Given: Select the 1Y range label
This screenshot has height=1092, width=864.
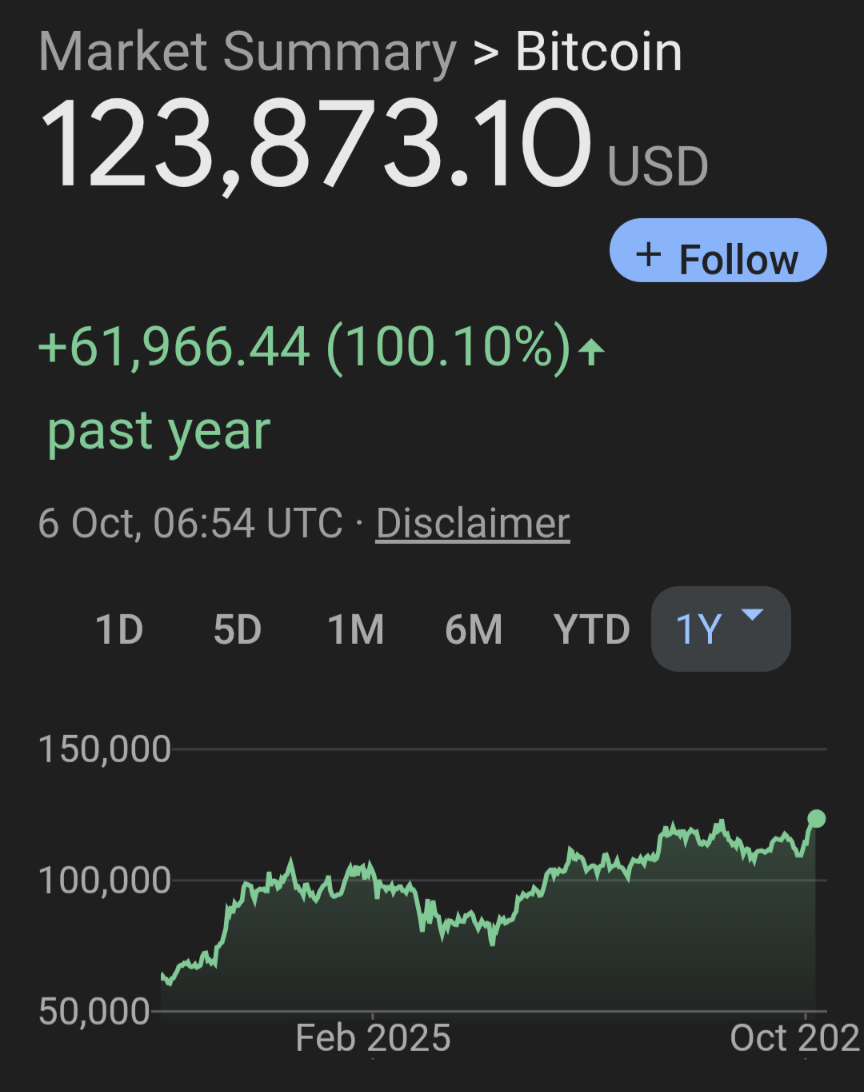Looking at the screenshot, I should [x=698, y=630].
